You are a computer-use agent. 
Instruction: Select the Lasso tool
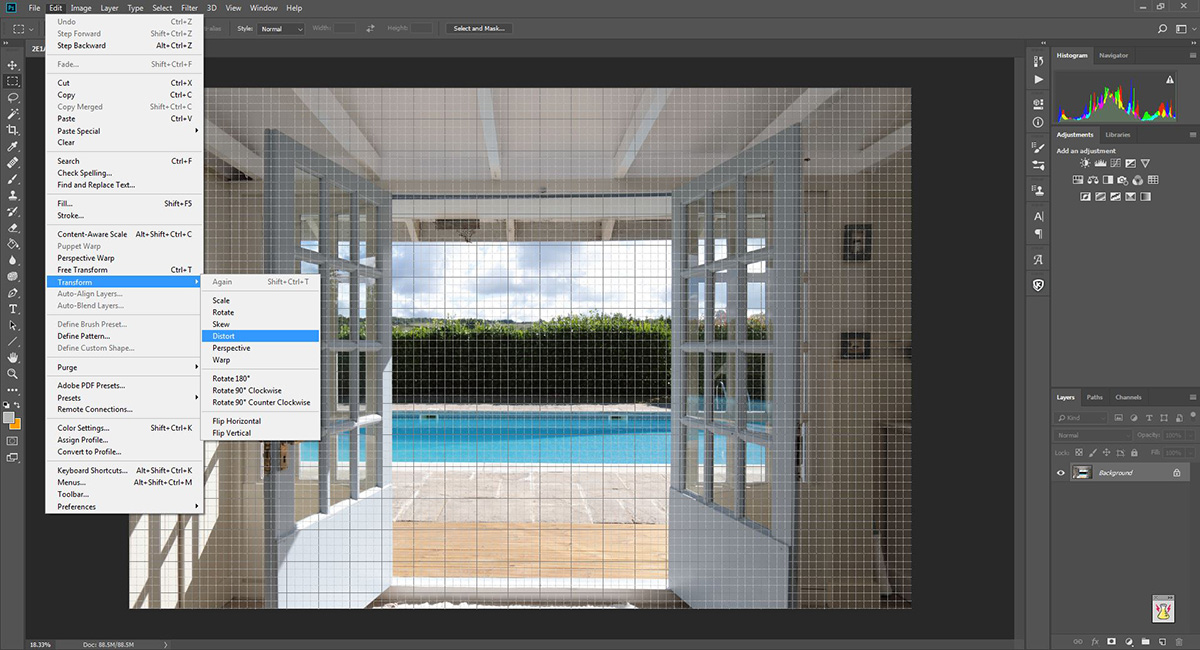(13, 97)
